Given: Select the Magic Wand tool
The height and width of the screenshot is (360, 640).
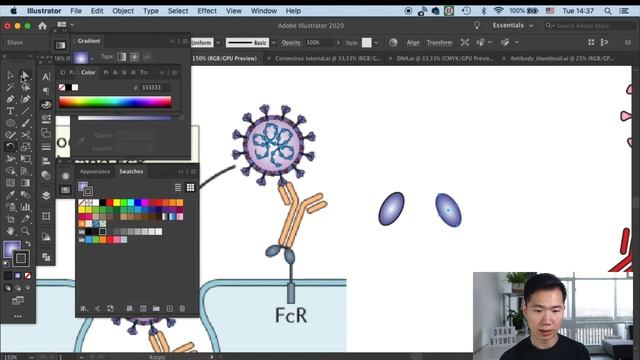Looking at the screenshot, I should point(10,87).
